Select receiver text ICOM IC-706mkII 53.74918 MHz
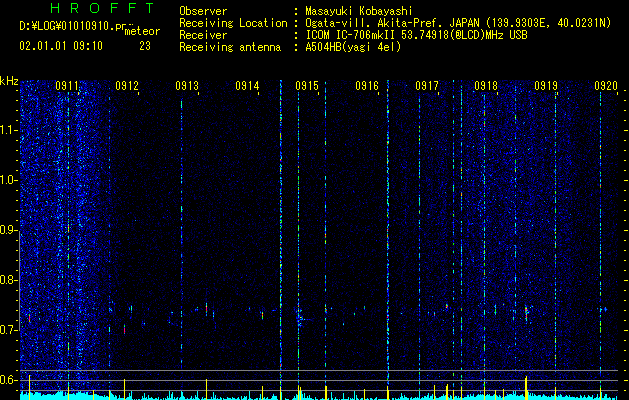 click(x=416, y=35)
